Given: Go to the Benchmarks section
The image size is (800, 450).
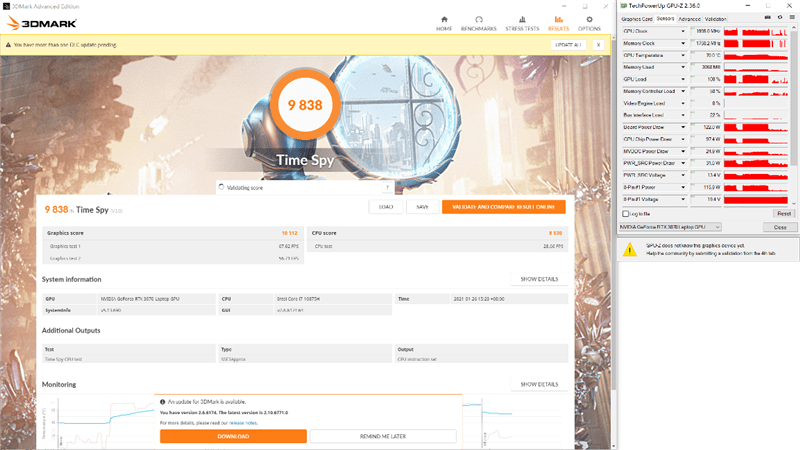Looking at the screenshot, I should coord(478,23).
